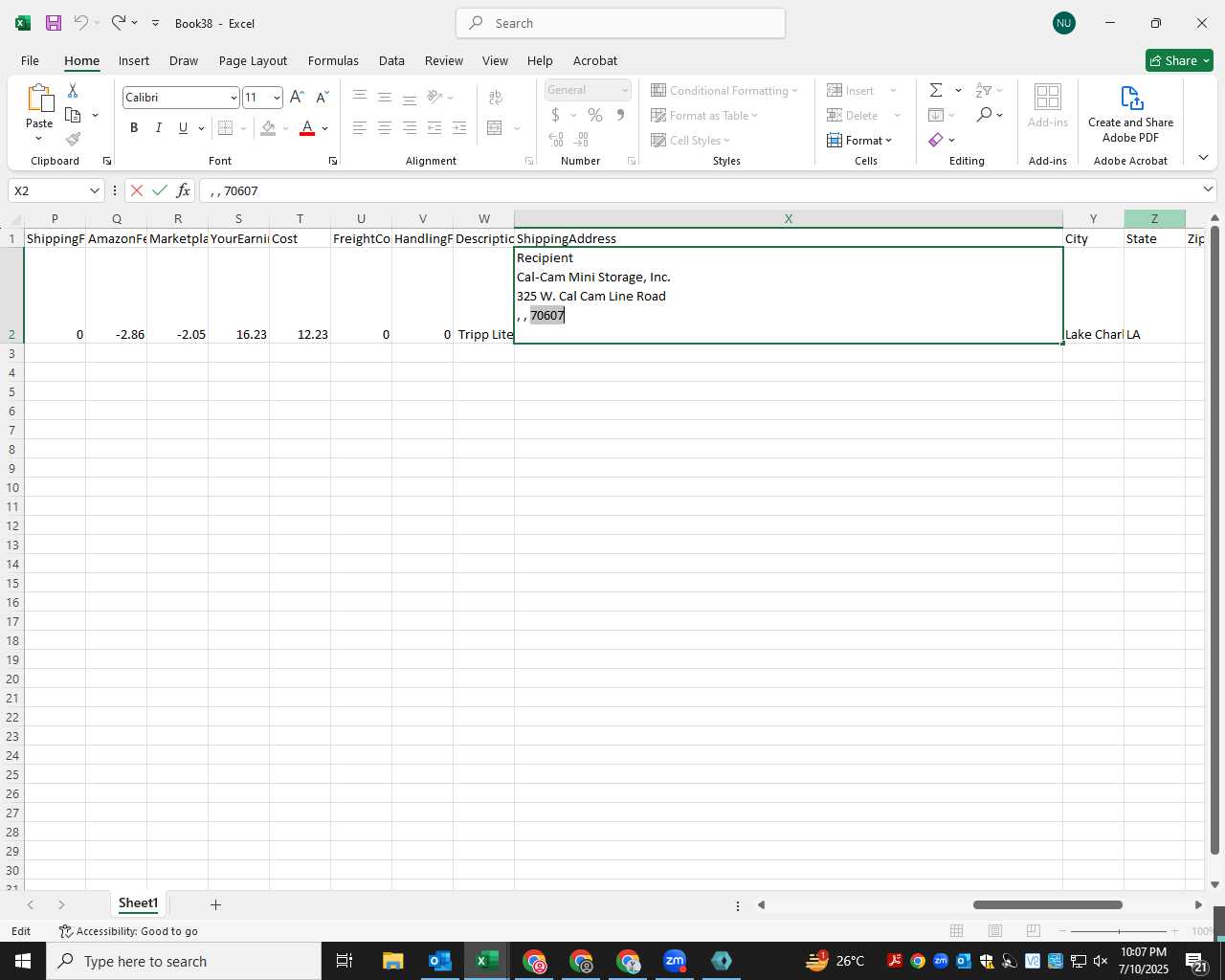Decrease font size with the smaller A icon

point(323,97)
